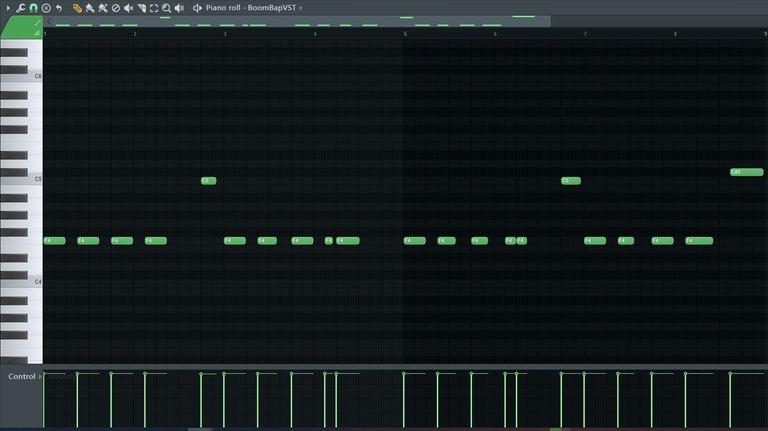This screenshot has width=768, height=431.
Task: Expand the Control event lane selector
Action: pos(24,376)
